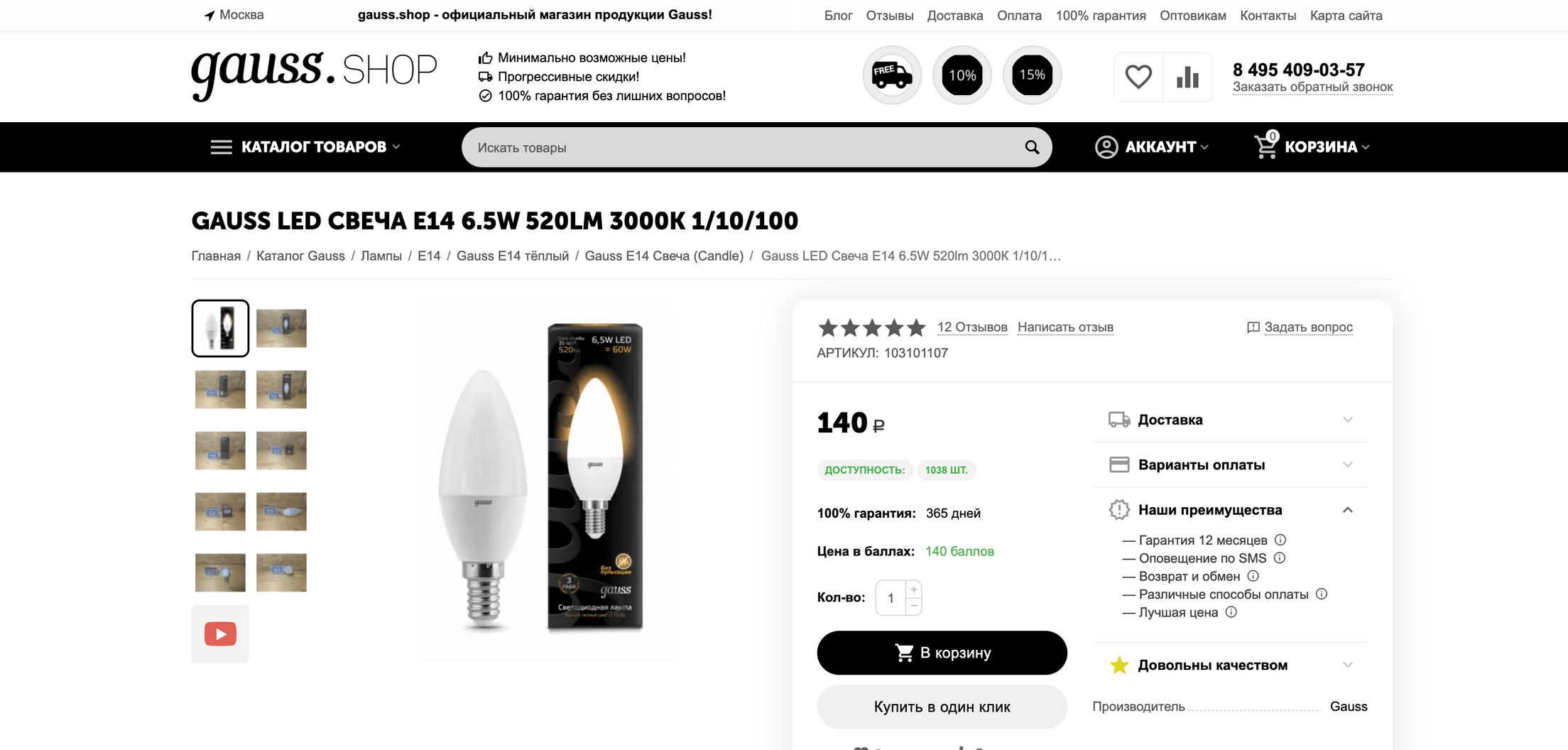Go to Доставка in top navigation
1568x750 pixels.
point(954,16)
